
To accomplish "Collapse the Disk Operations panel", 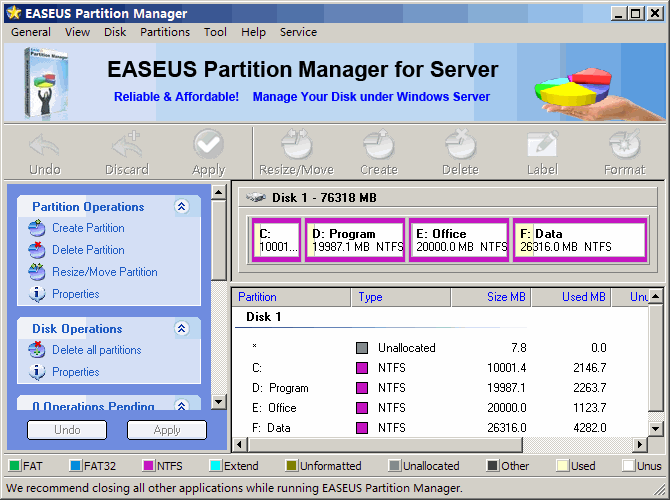I will (182, 329).
